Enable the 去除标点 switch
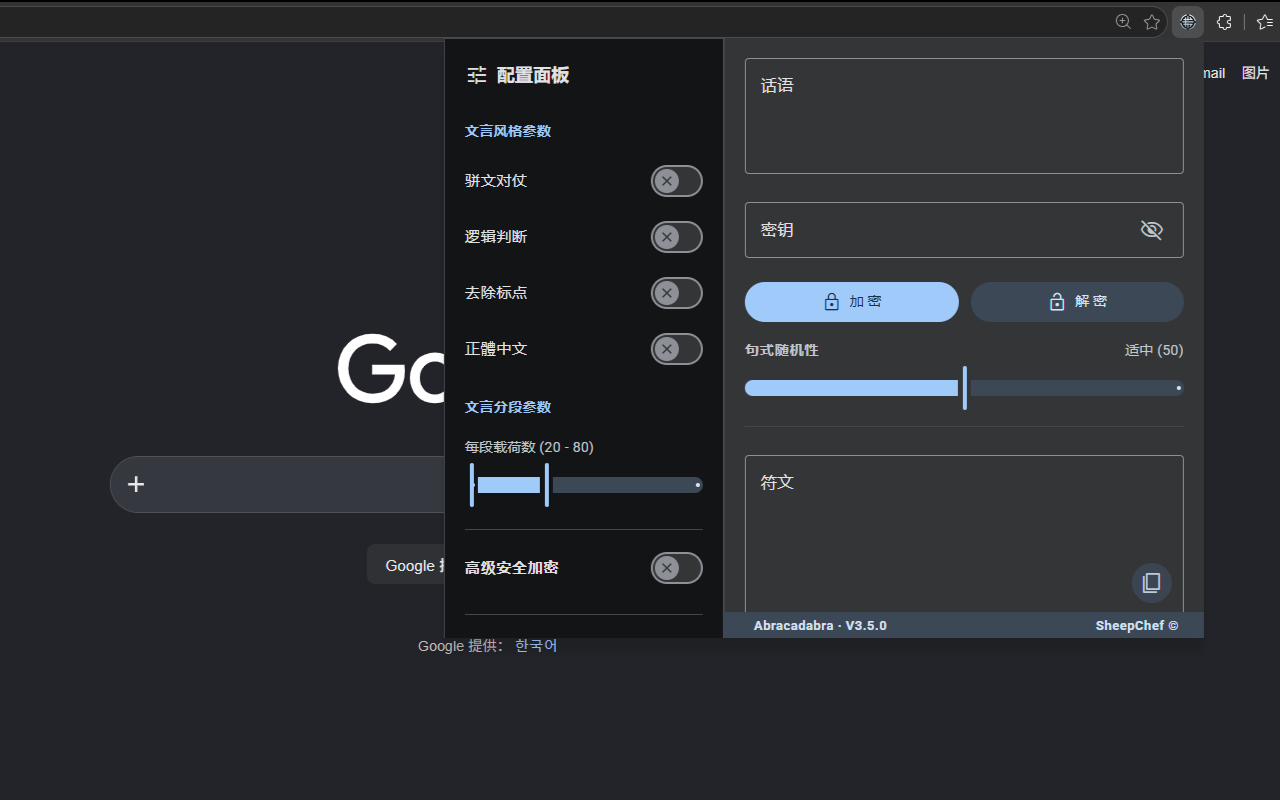This screenshot has width=1280, height=800. (x=677, y=293)
